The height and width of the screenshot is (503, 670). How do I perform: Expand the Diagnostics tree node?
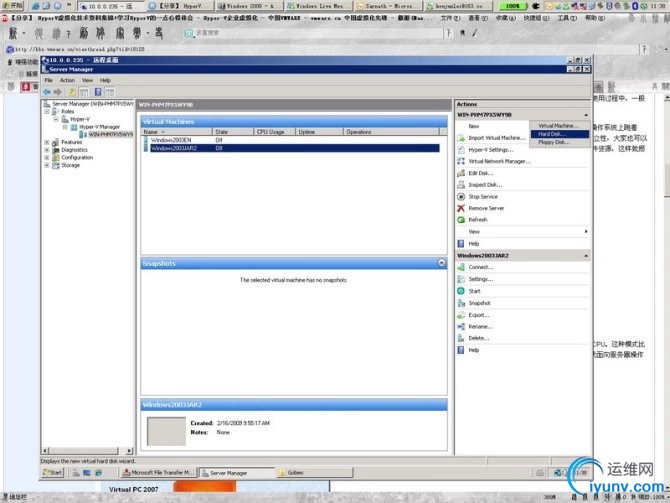pyautogui.click(x=47, y=150)
